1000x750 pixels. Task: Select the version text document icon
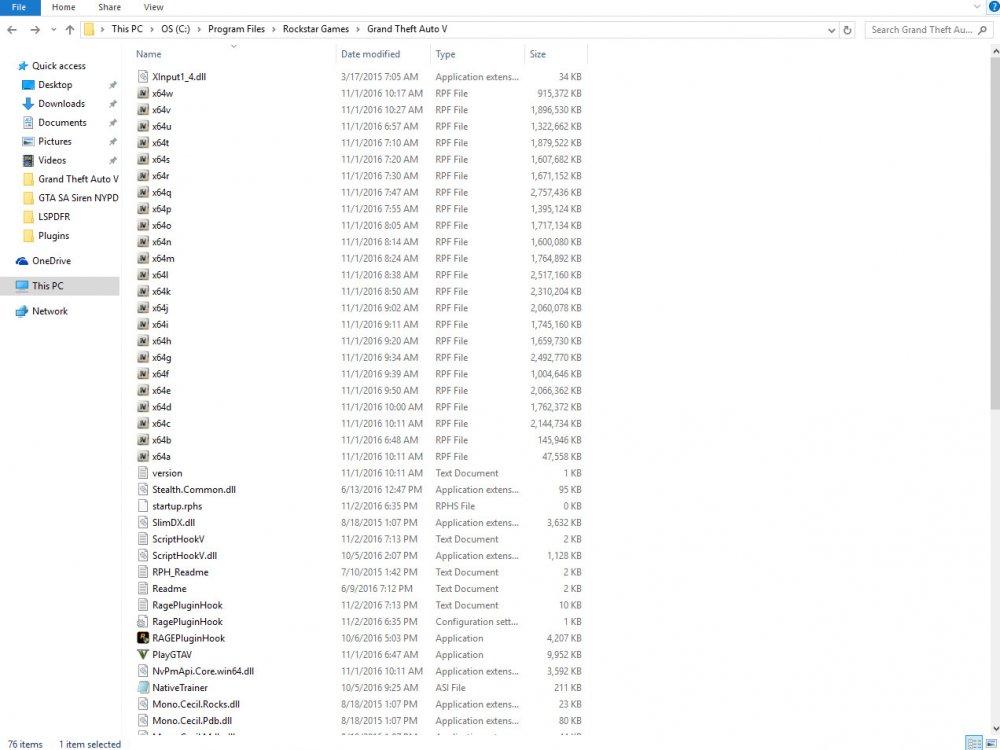tap(143, 473)
